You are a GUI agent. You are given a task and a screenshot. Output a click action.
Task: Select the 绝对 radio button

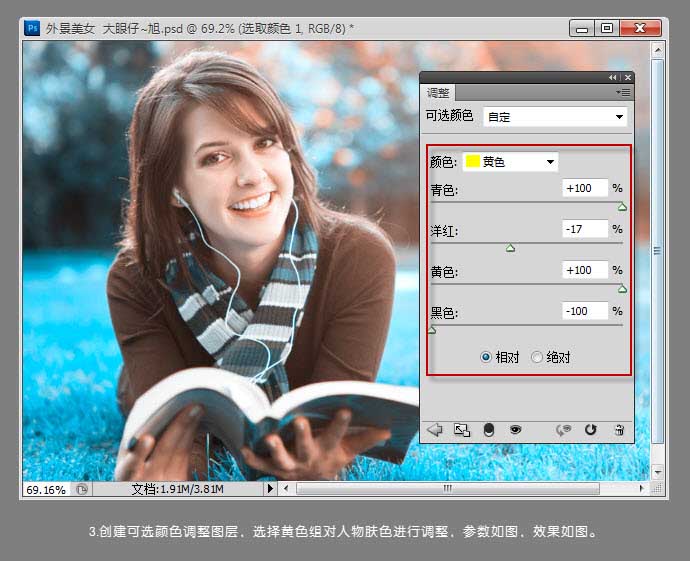coord(536,357)
